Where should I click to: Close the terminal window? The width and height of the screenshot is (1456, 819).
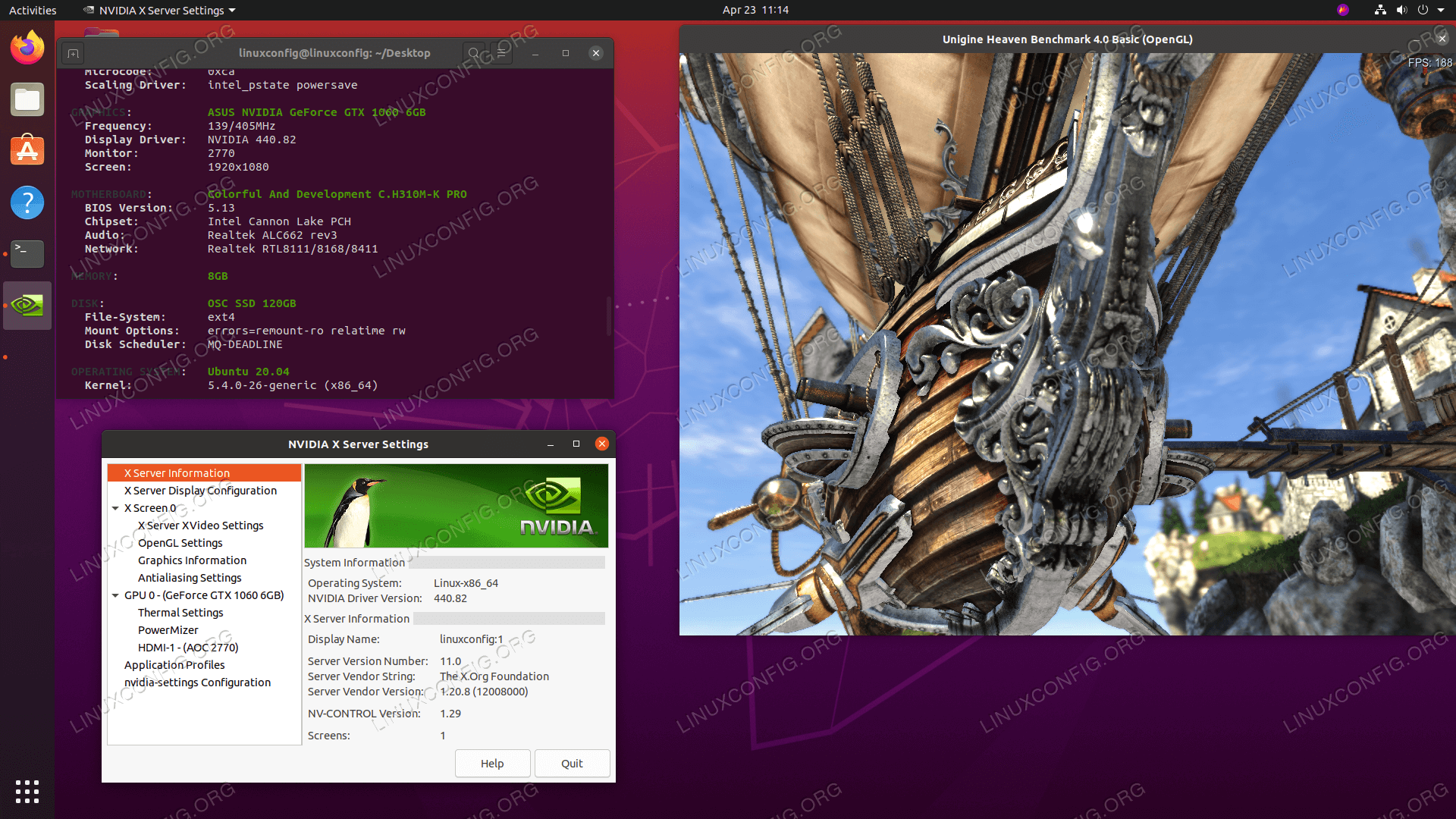tap(596, 53)
